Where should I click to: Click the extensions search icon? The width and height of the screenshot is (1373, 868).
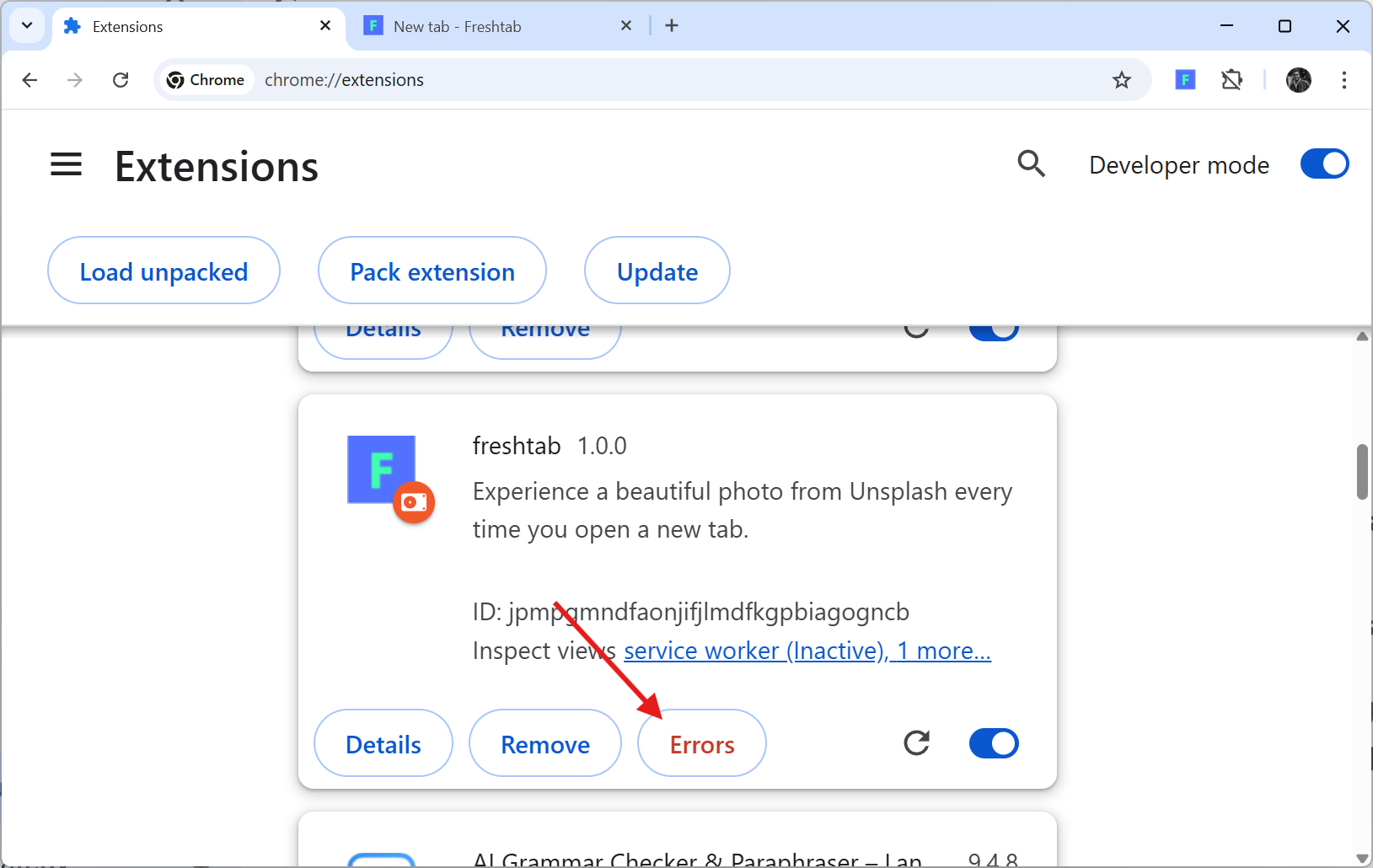click(x=1031, y=163)
